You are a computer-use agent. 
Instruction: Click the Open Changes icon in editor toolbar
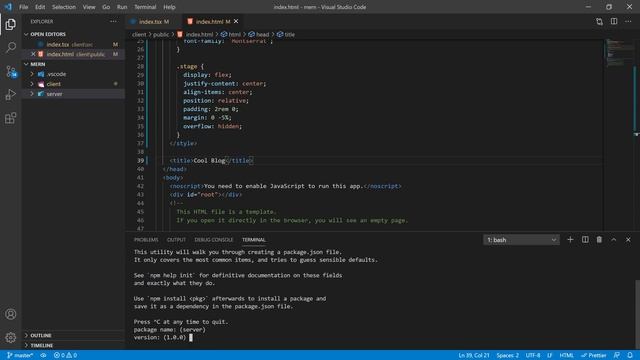pyautogui.click(x=599, y=22)
